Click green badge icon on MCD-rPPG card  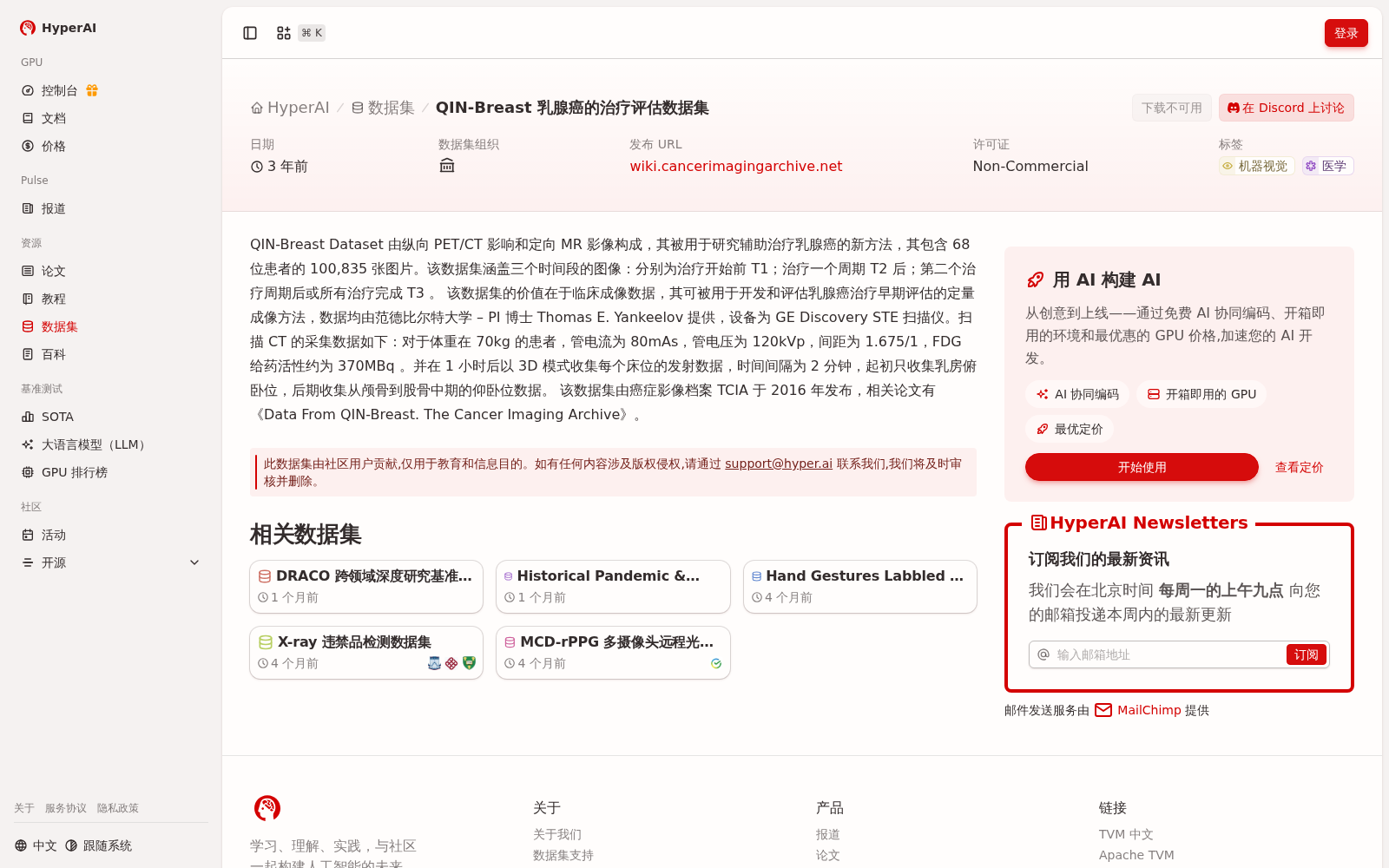point(716,663)
